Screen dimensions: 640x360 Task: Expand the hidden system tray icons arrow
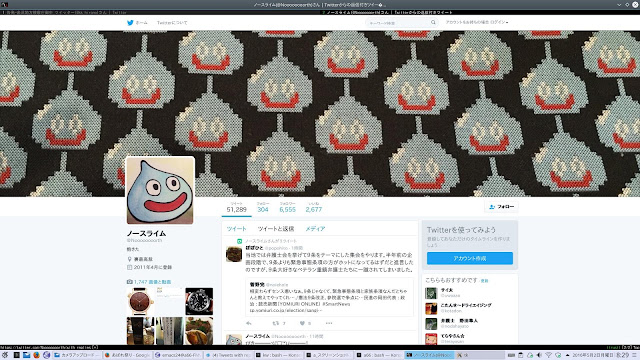pos(567,355)
